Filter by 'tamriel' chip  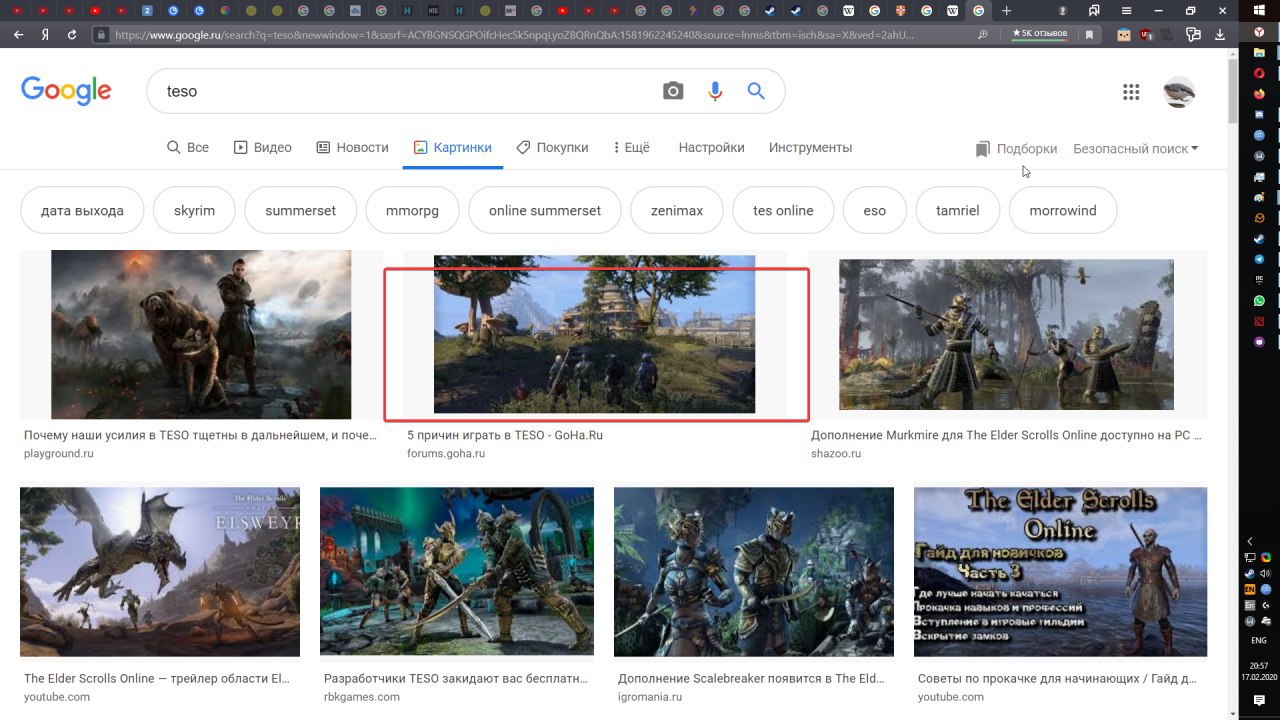point(957,210)
